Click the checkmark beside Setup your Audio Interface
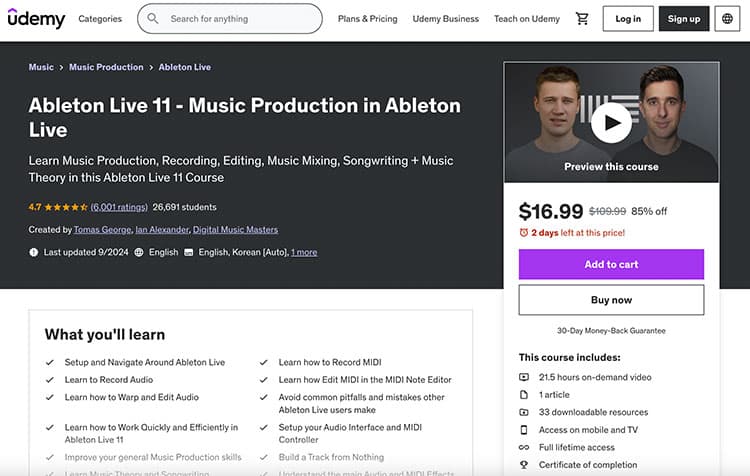Image resolution: width=750 pixels, height=476 pixels. pos(264,427)
